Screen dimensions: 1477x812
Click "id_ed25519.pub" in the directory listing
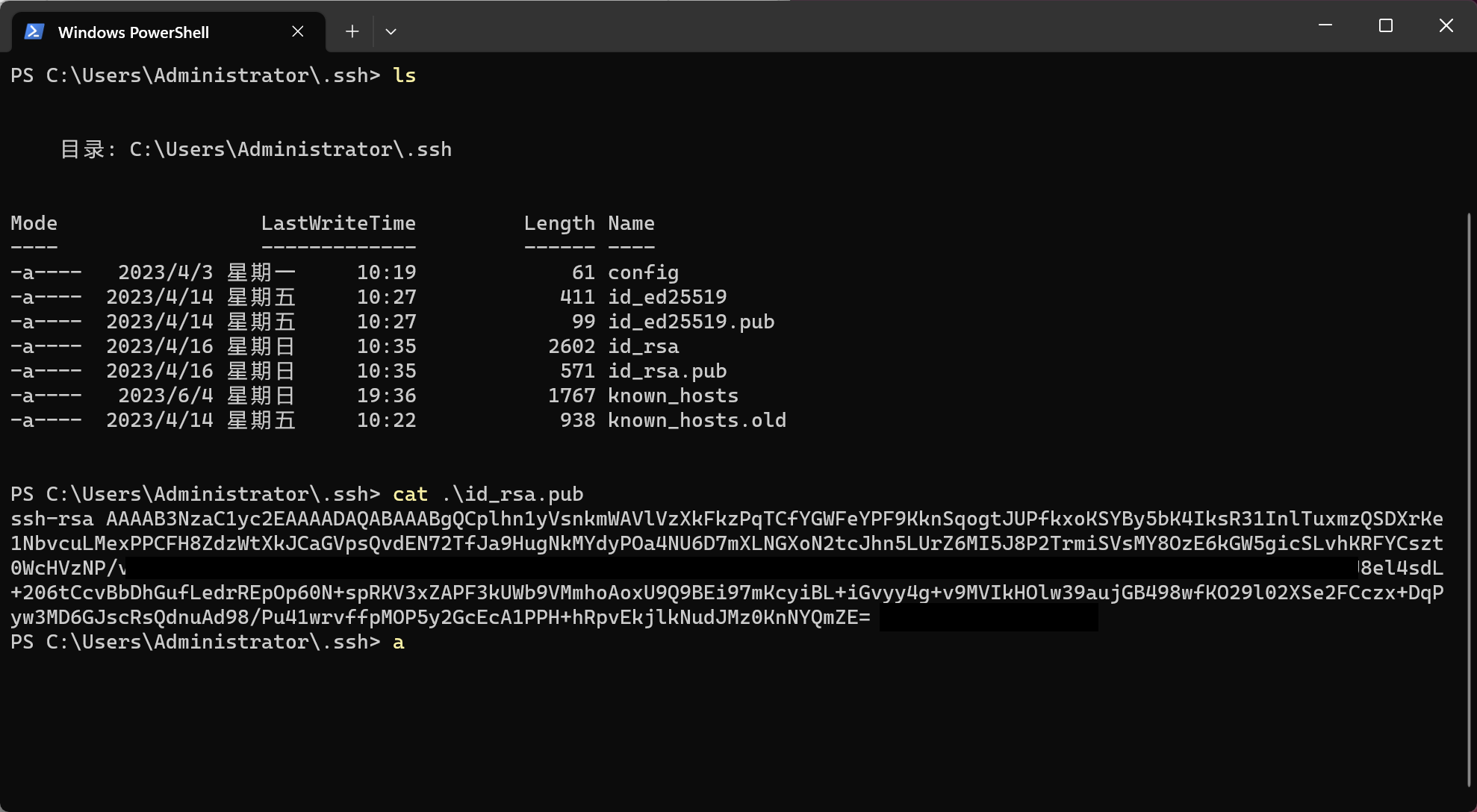[691, 321]
